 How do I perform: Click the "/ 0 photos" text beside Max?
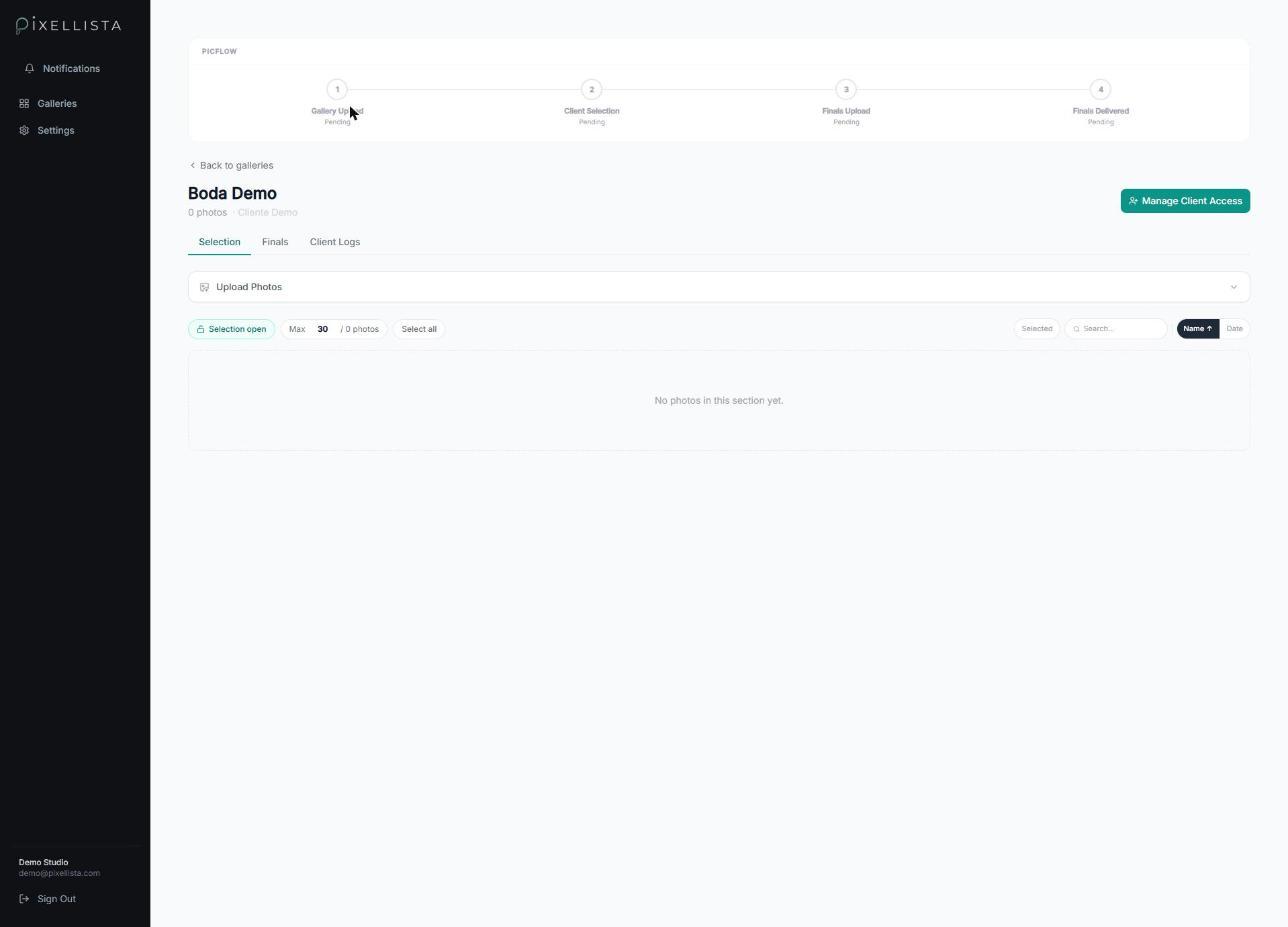[x=360, y=329]
